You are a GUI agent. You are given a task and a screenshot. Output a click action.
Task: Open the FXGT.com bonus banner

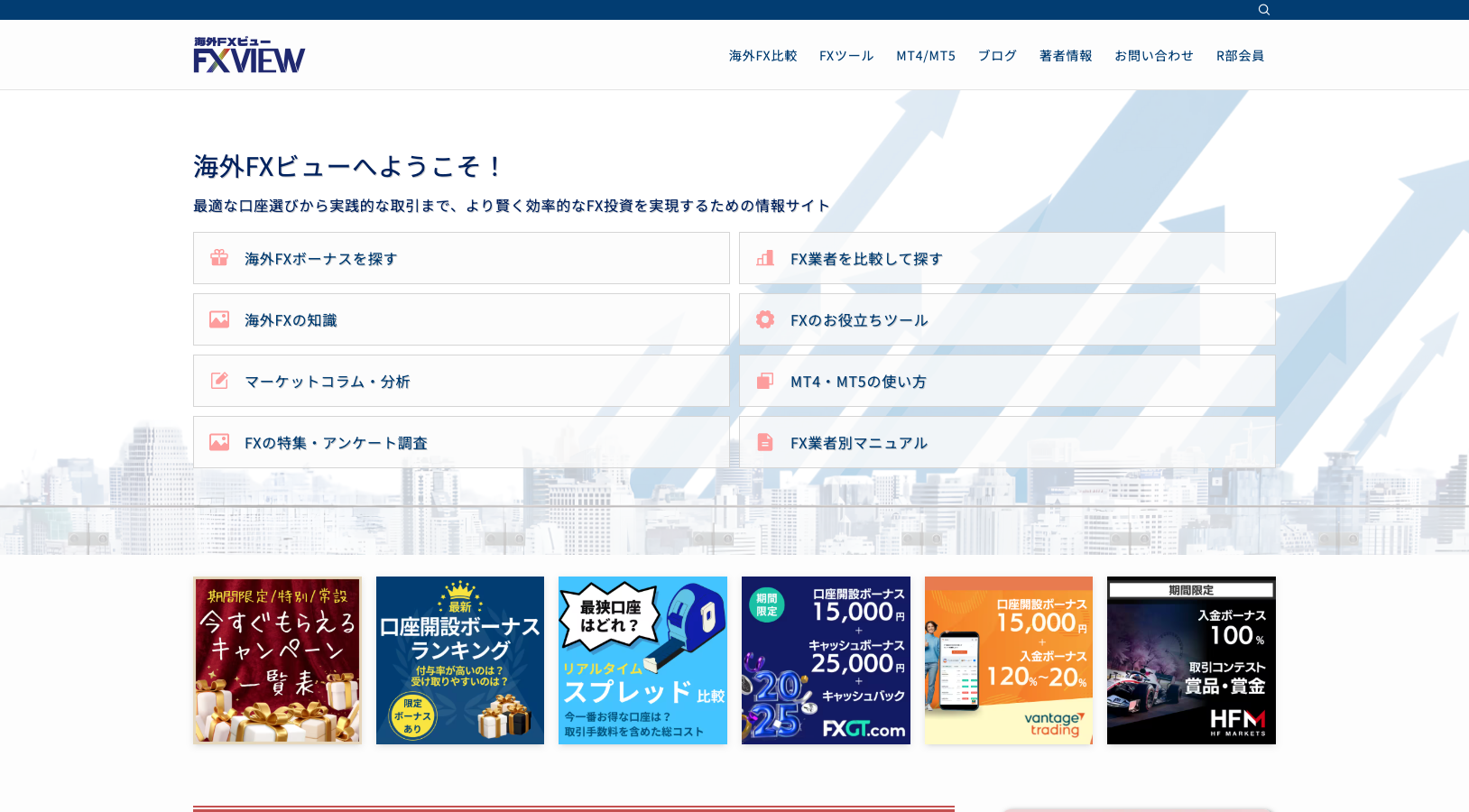tap(826, 660)
